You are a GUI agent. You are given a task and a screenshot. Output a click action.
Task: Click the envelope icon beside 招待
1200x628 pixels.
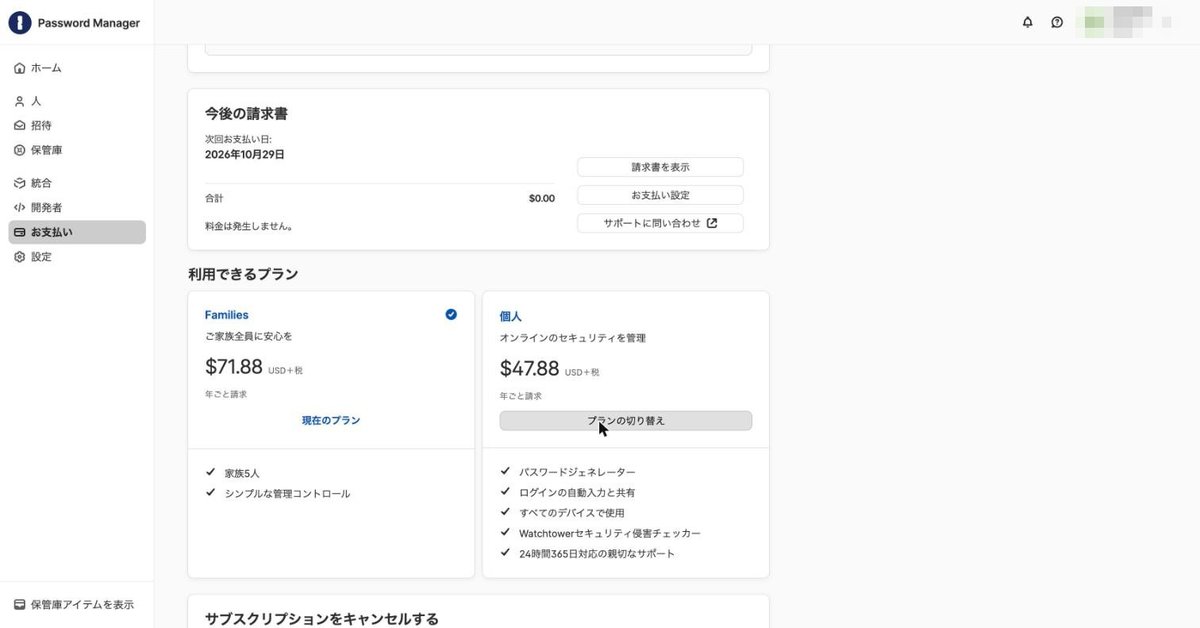[x=19, y=126]
